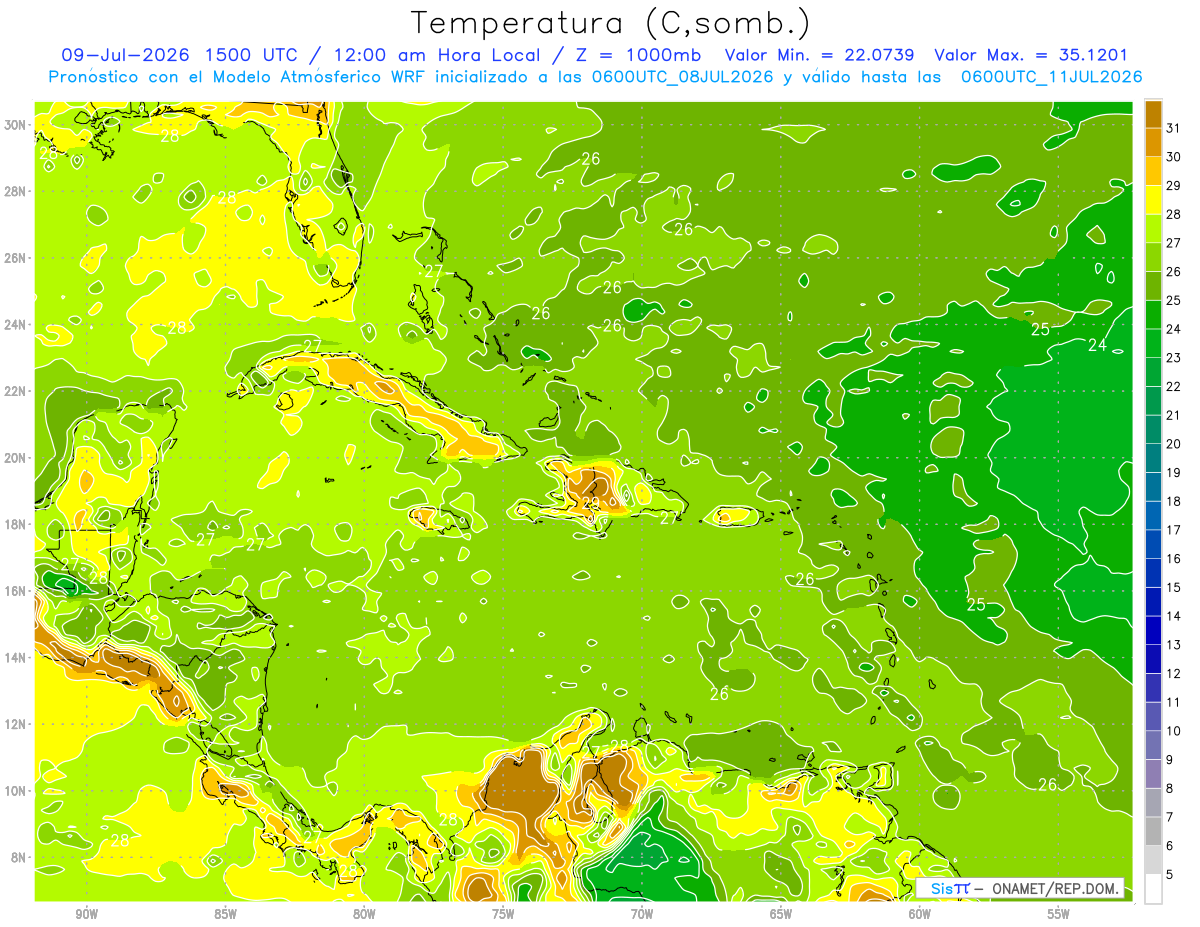Click the '28N' latitude axis label
This screenshot has width=1200, height=927.
(16, 191)
